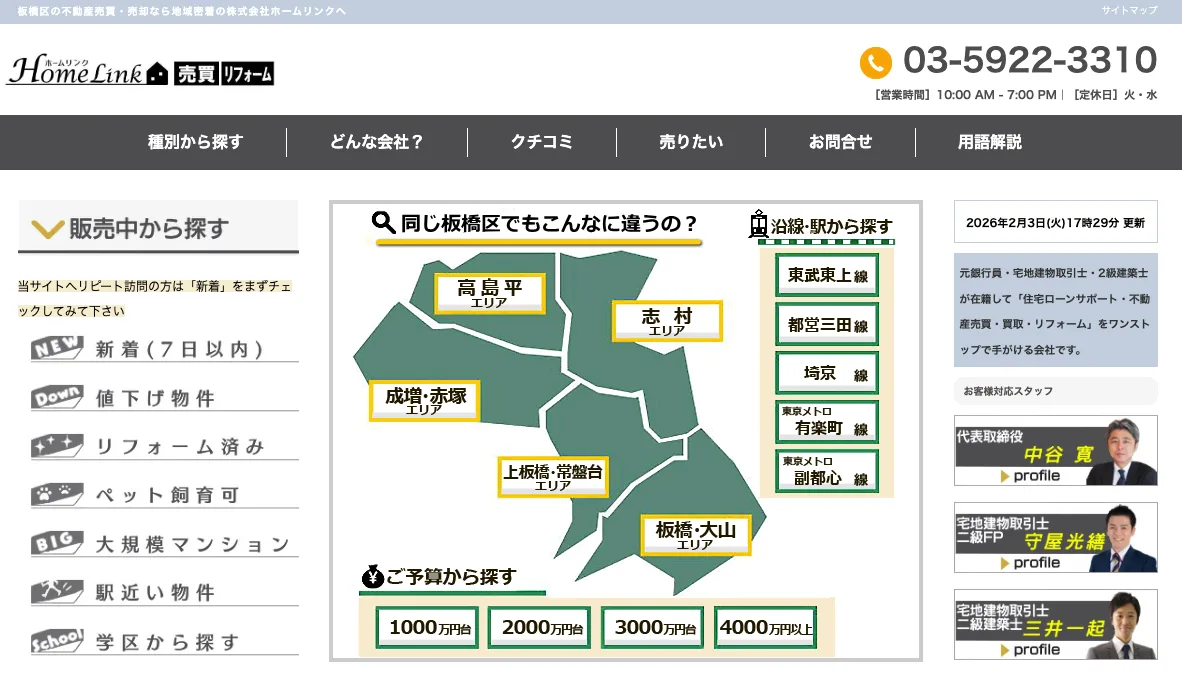Open the クチコミ menu item
This screenshot has width=1182, height=673.
tap(542, 142)
